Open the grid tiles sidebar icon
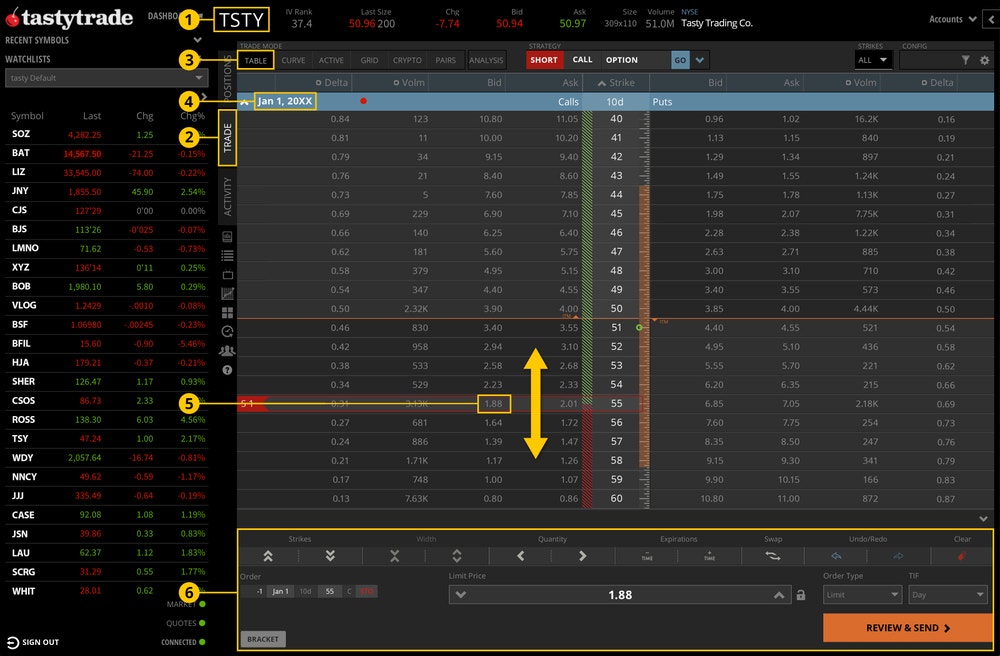Viewport: 1000px width, 656px height. (227, 312)
